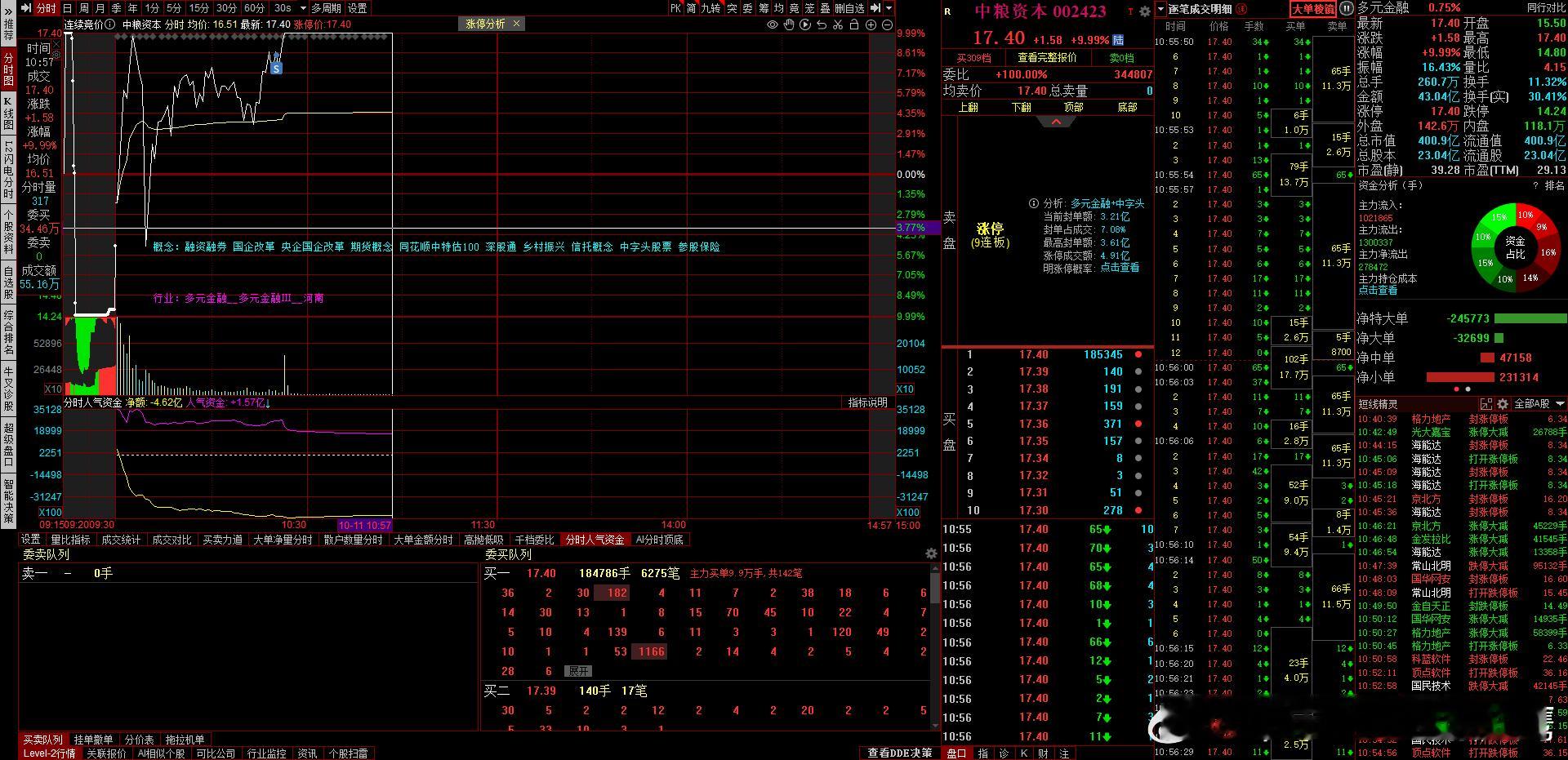Click the 买309档 depth button

click(973, 58)
